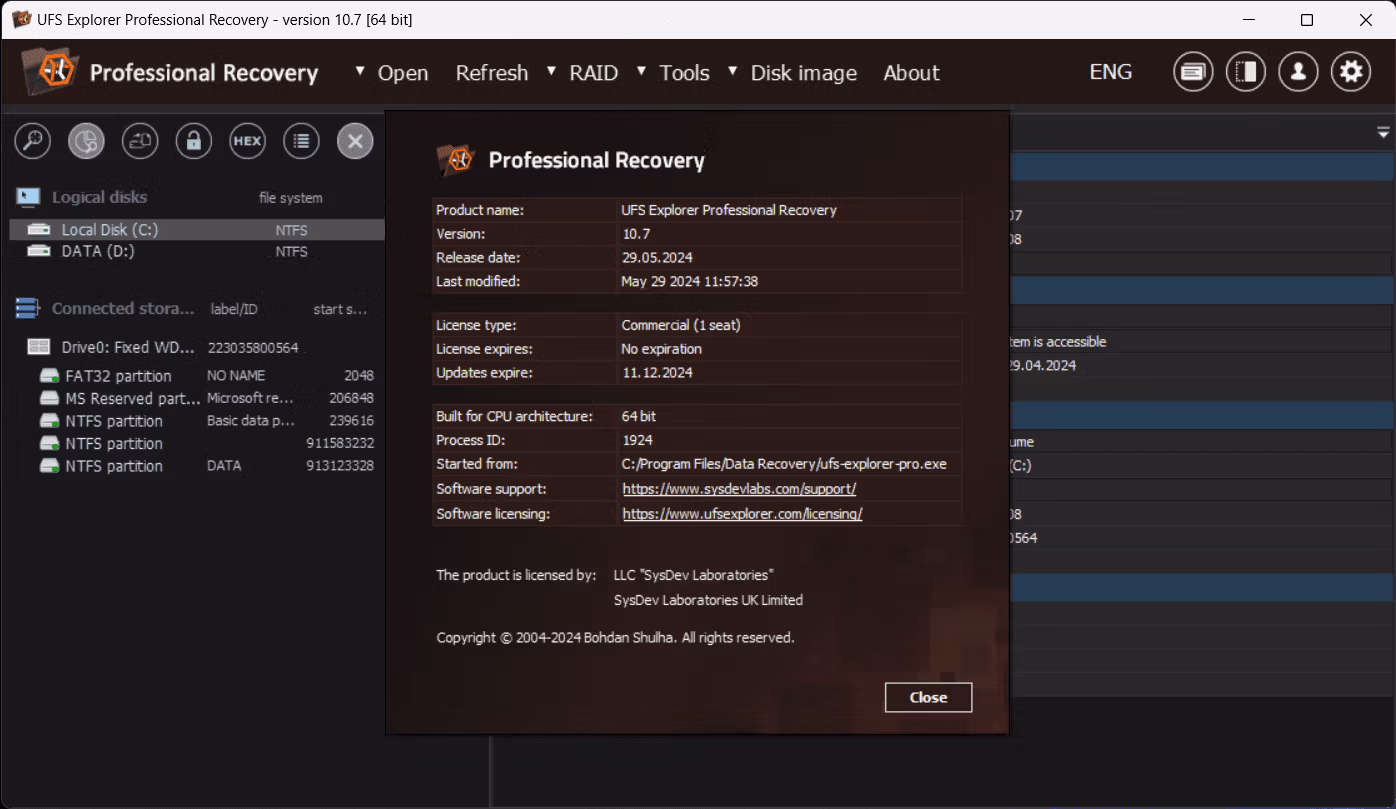Click the Logical disks monitor icon
Viewport: 1396px width, 809px height.
click(x=28, y=197)
